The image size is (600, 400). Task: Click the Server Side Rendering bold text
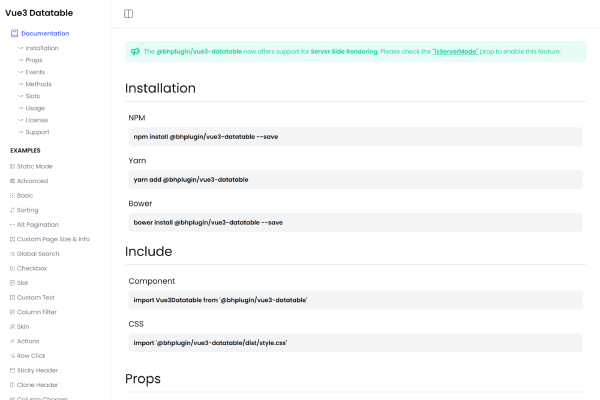pos(344,51)
